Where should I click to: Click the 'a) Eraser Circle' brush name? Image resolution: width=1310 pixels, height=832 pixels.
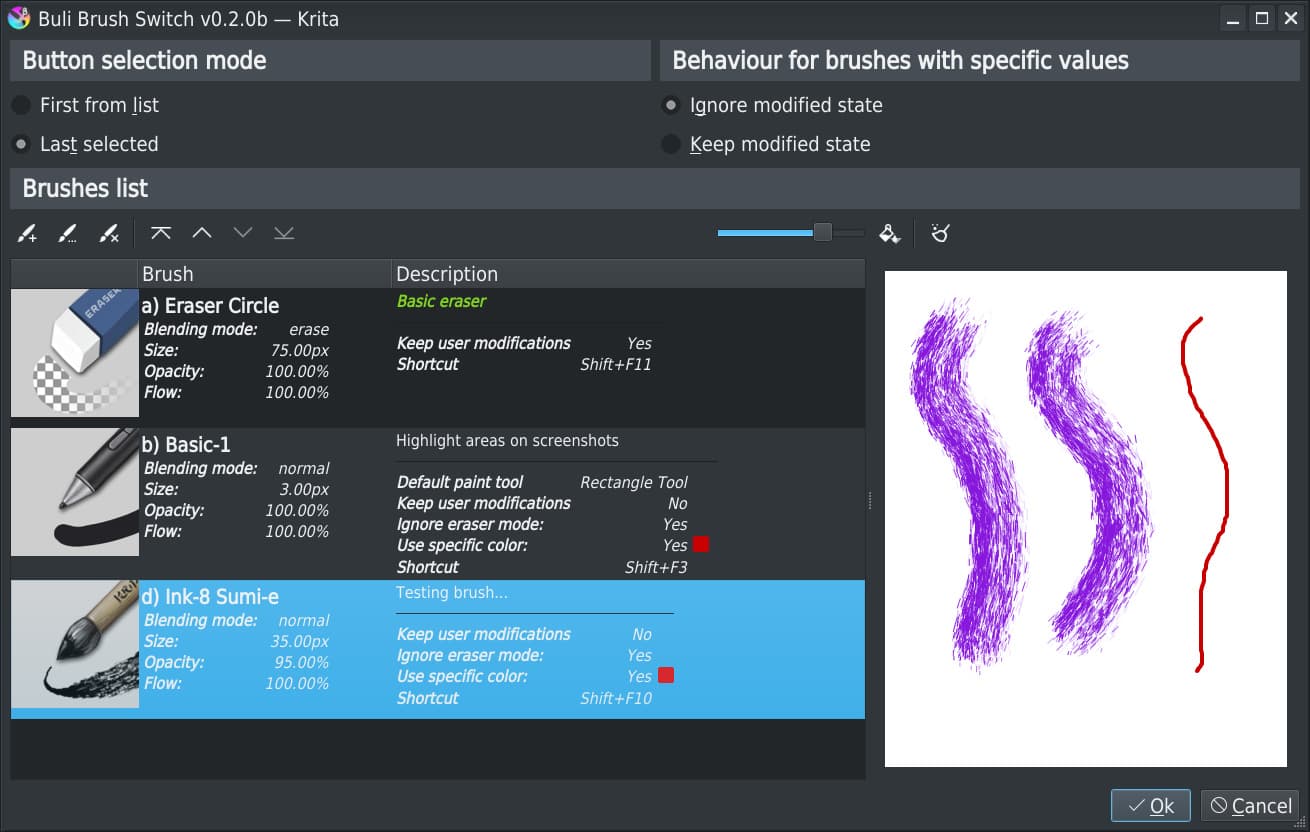[x=211, y=306]
